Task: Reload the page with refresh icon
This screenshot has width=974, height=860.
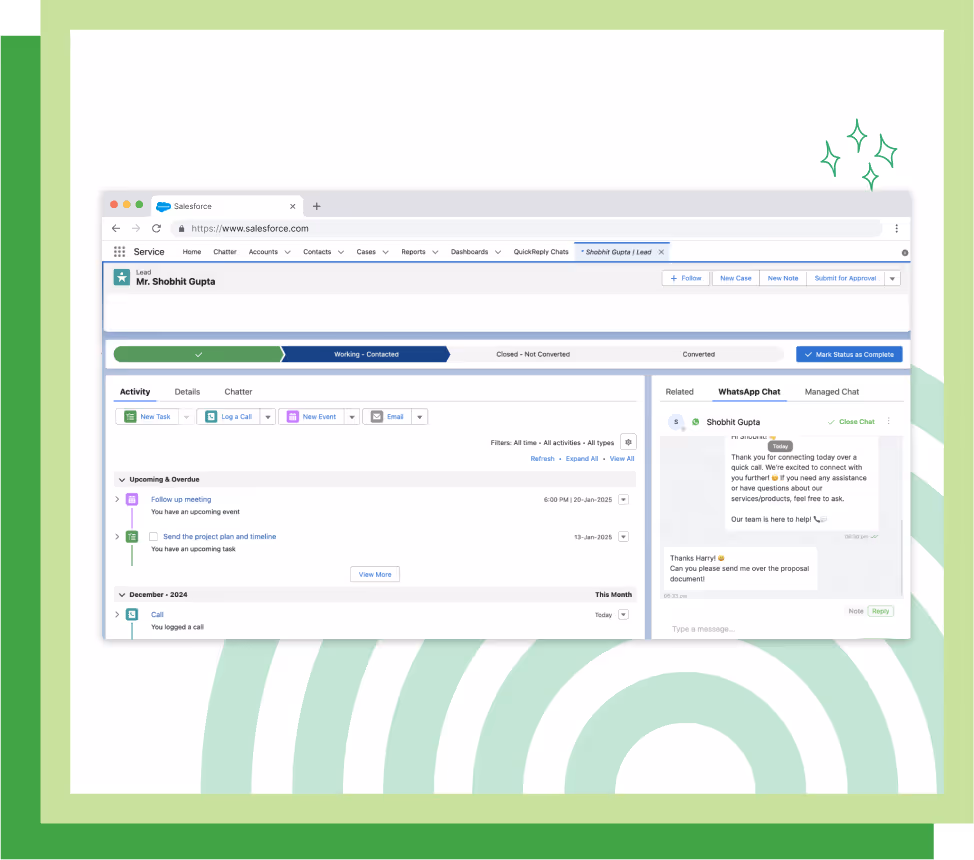Action: click(157, 229)
